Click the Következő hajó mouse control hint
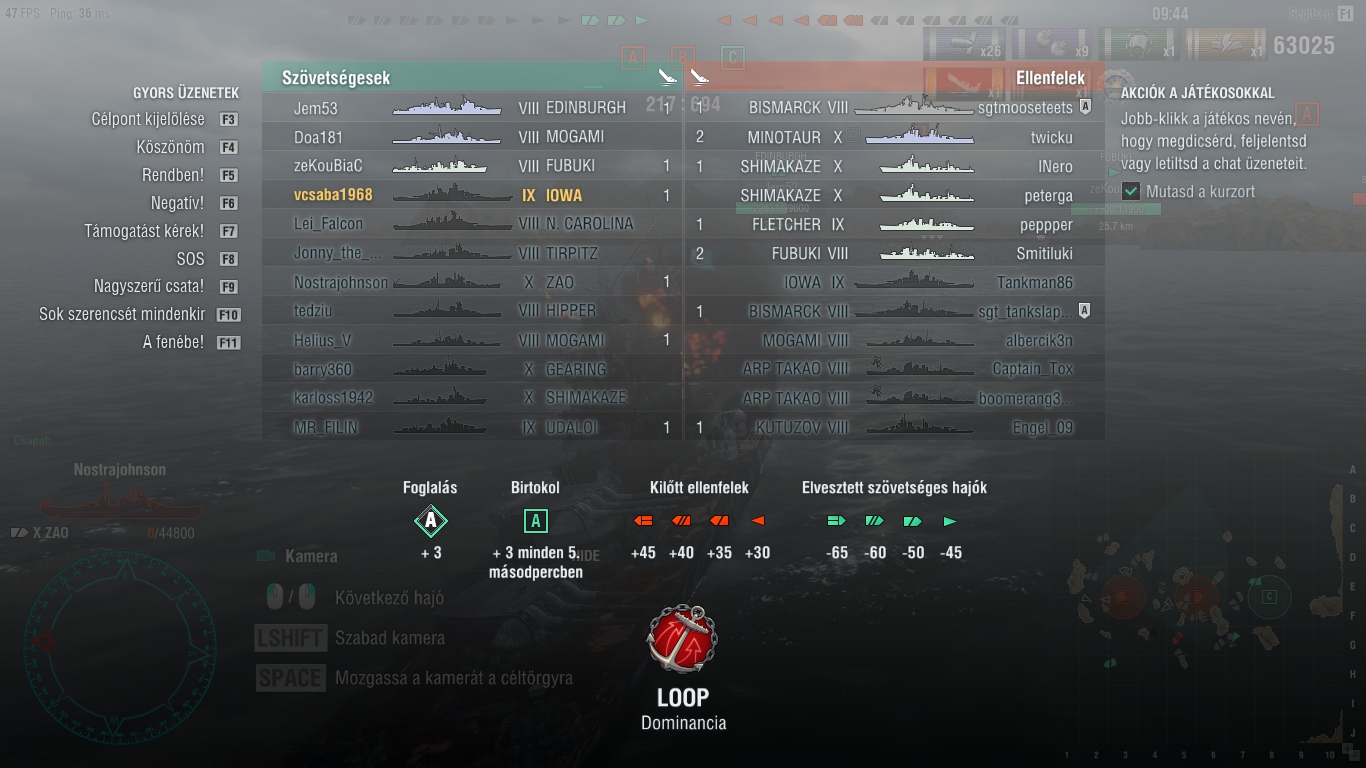Viewport: 1366px width, 768px height. pos(355,598)
